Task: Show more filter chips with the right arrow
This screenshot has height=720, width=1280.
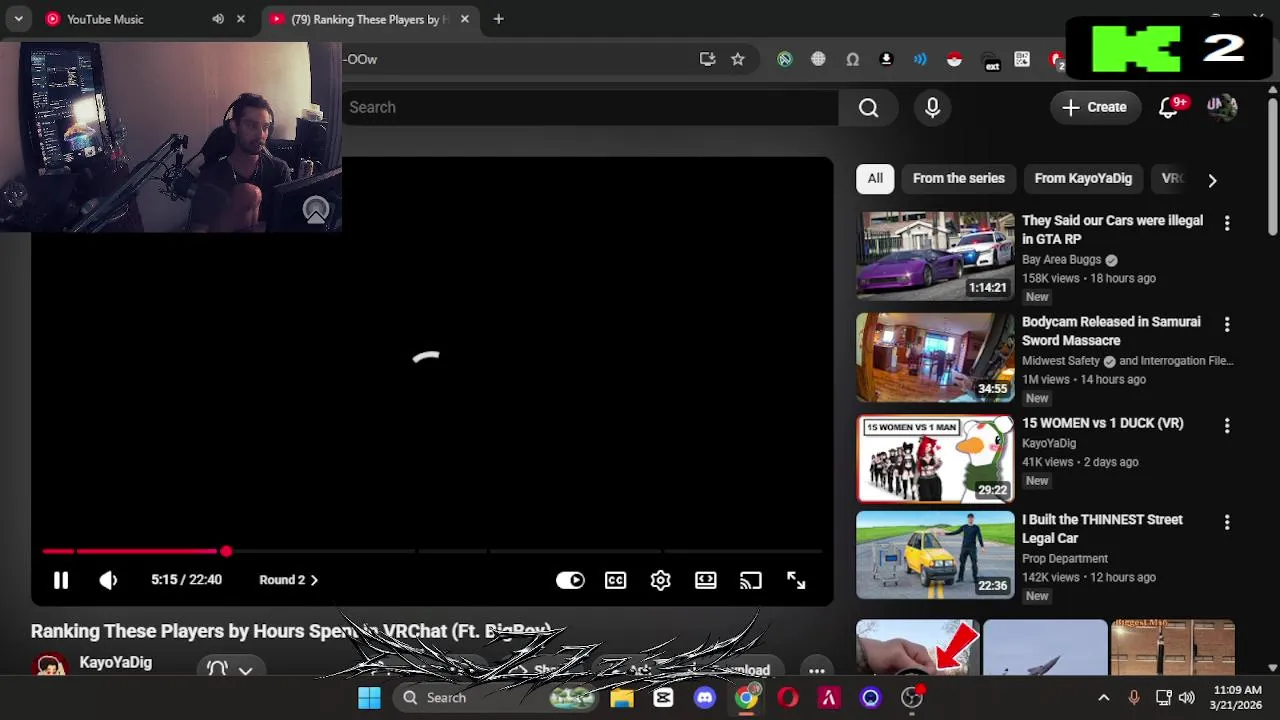Action: pyautogui.click(x=1212, y=180)
